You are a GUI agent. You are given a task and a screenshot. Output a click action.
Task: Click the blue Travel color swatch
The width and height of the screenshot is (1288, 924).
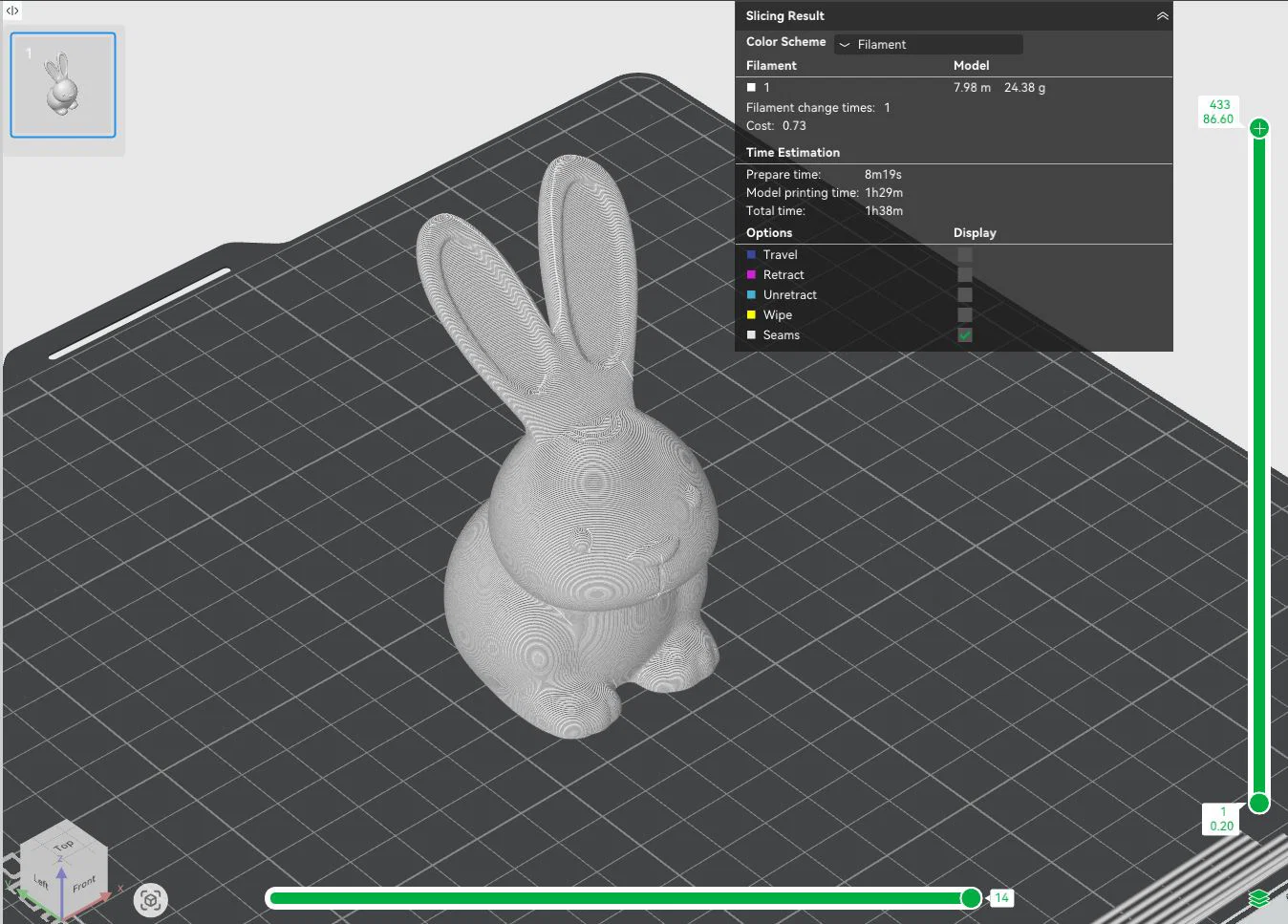[x=751, y=255]
